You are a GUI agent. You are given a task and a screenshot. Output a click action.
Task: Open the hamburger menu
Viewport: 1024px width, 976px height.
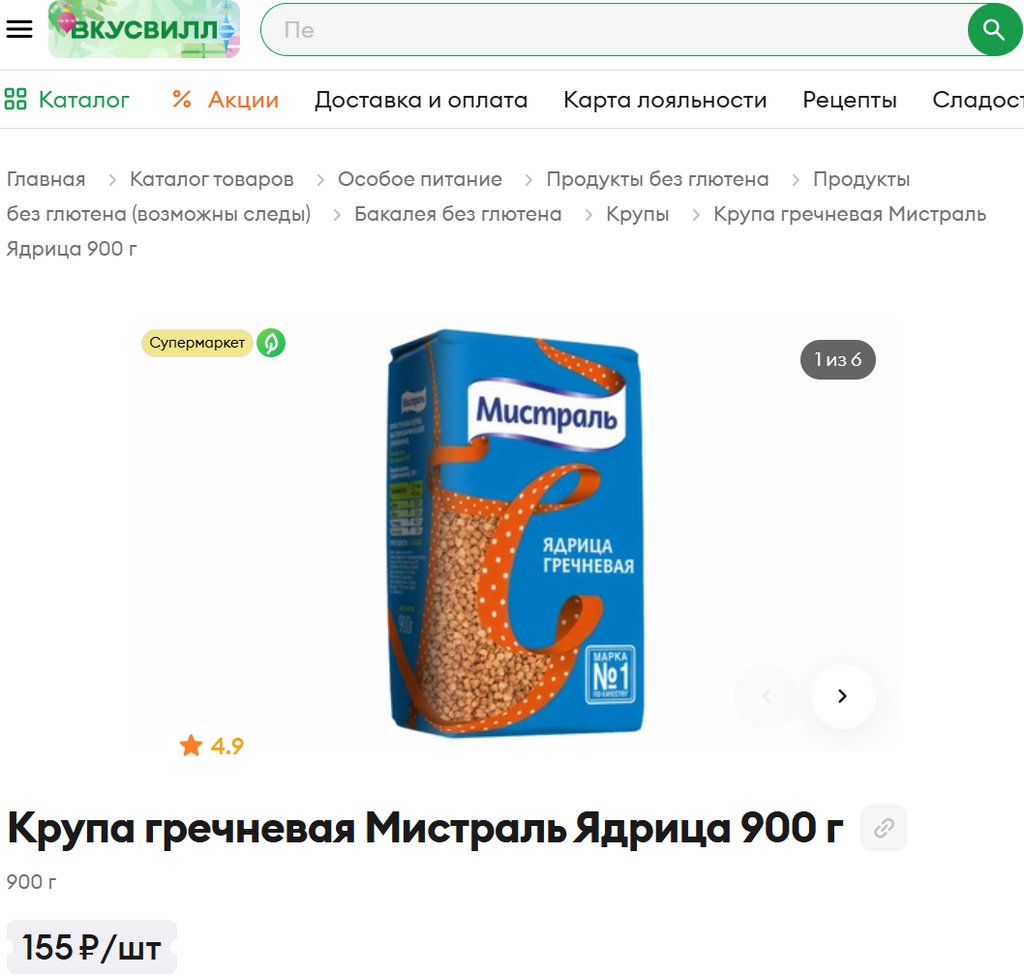(x=19, y=29)
